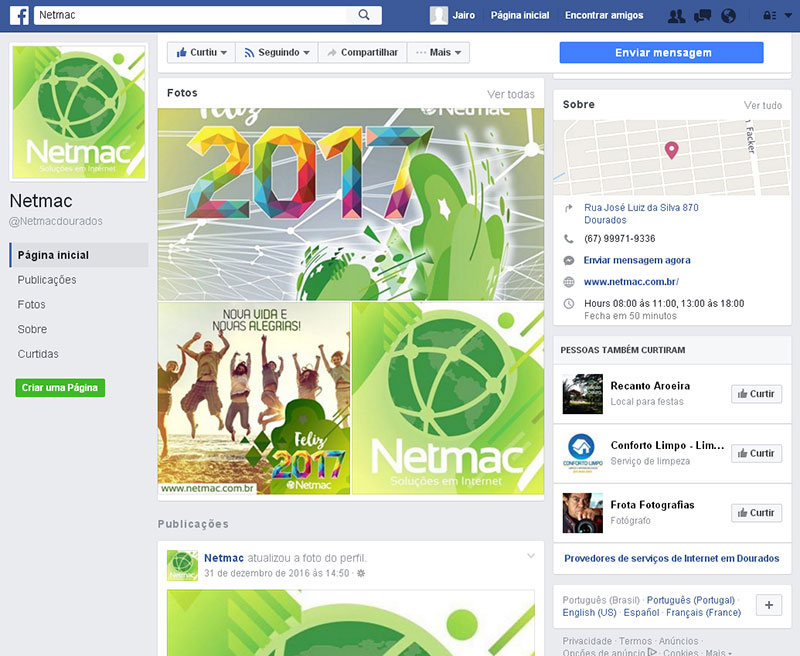Select Curtidas in the sidebar
Viewport: 800px width, 656px height.
click(38, 354)
